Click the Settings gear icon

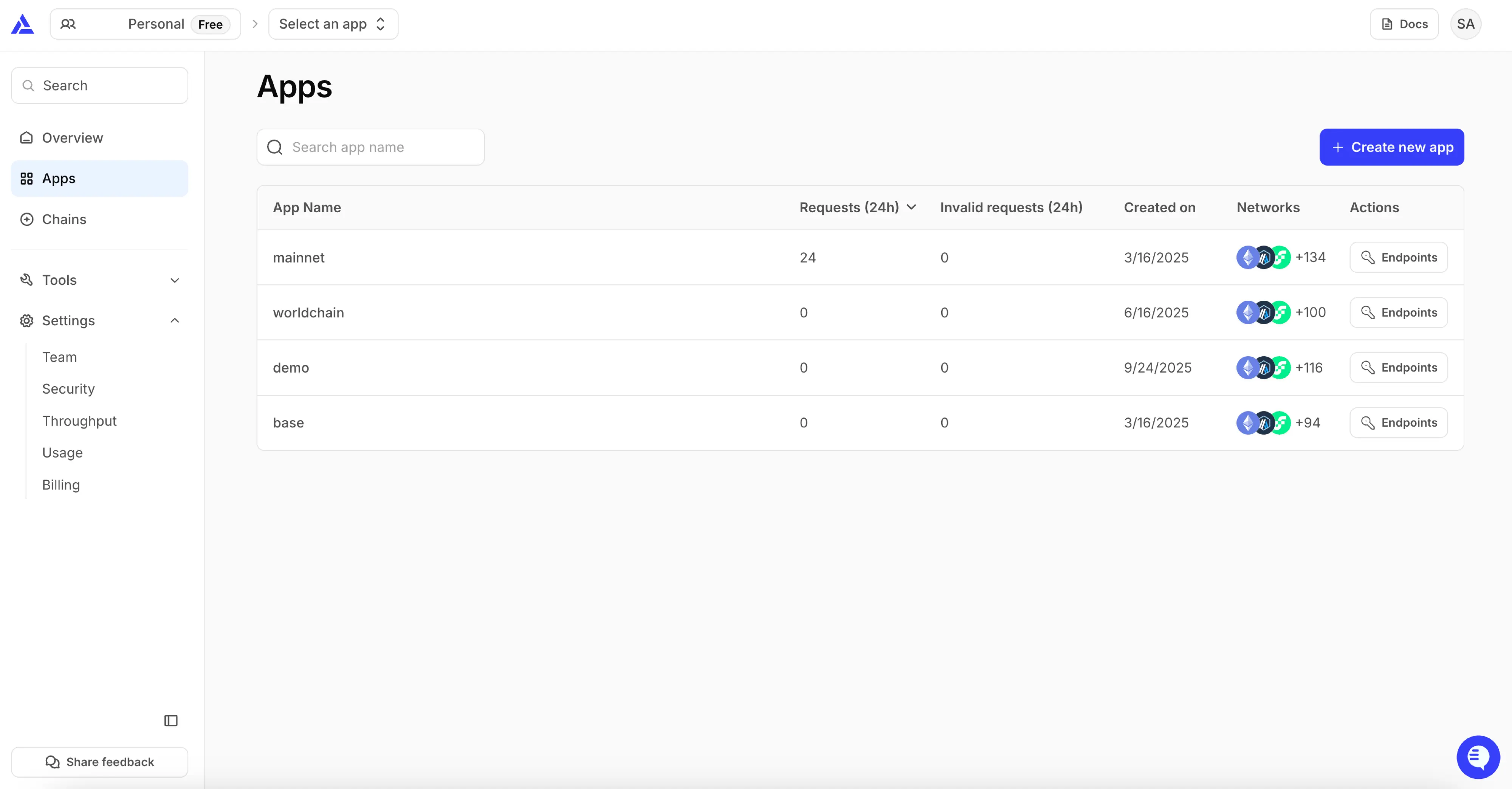coord(26,321)
